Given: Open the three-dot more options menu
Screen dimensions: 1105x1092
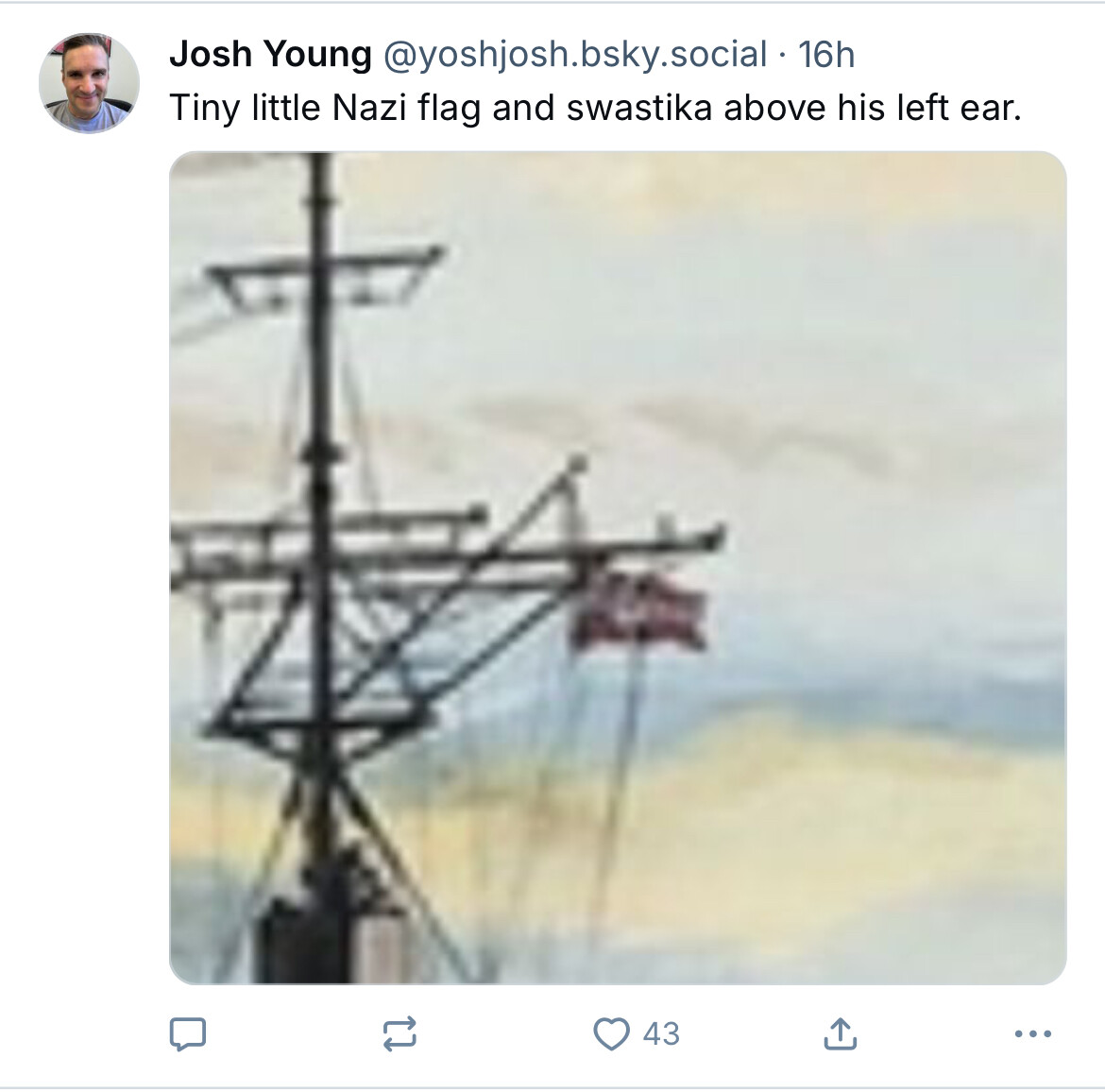Looking at the screenshot, I should click(1033, 1034).
